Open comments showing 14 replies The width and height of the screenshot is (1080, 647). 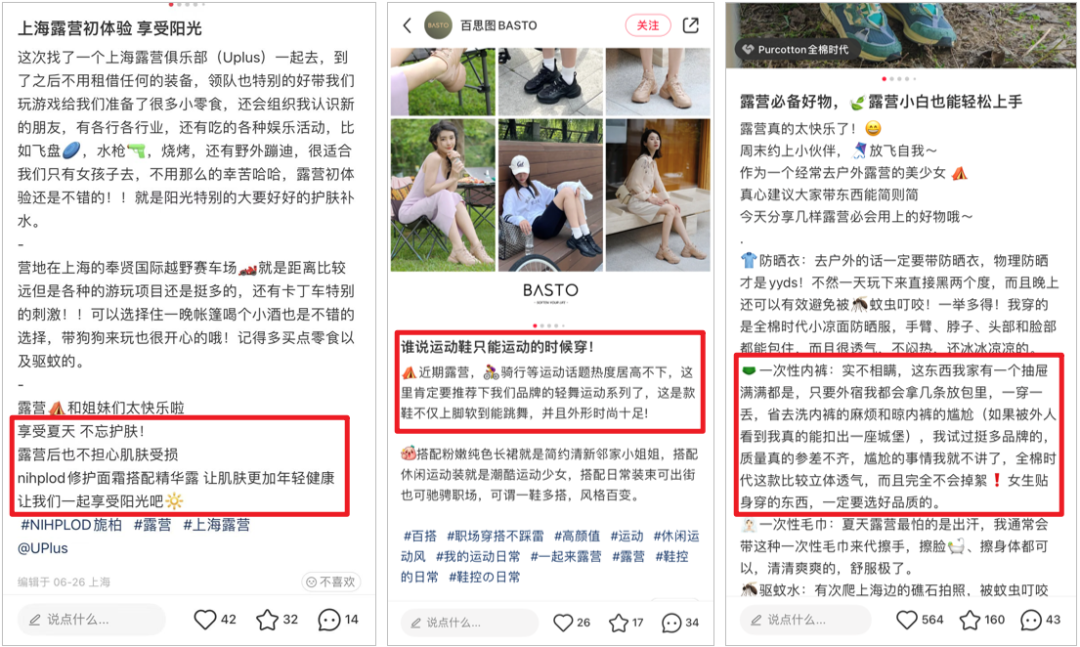tap(329, 619)
